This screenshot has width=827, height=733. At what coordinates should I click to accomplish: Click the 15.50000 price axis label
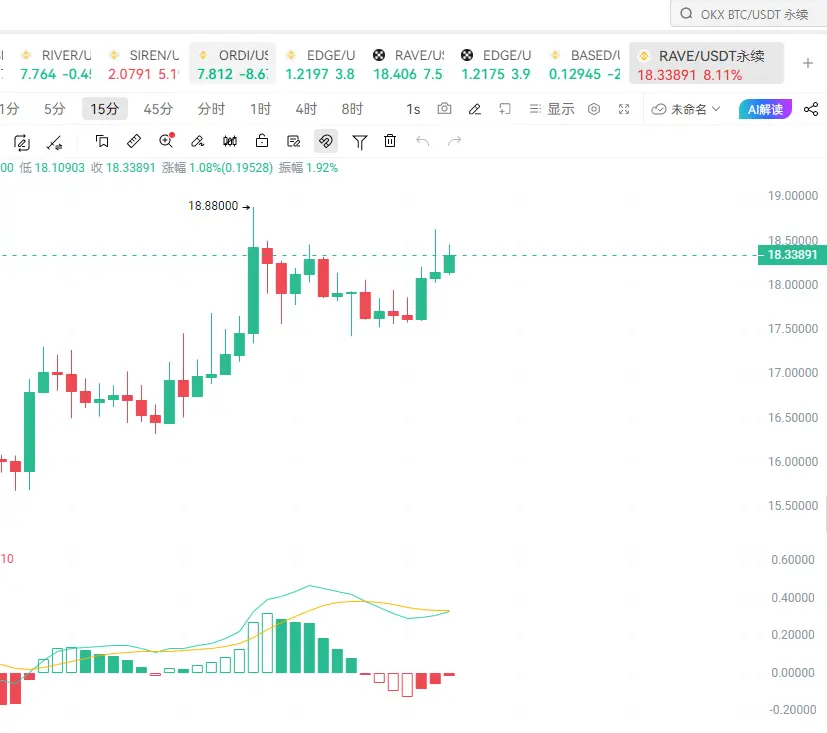(x=793, y=506)
